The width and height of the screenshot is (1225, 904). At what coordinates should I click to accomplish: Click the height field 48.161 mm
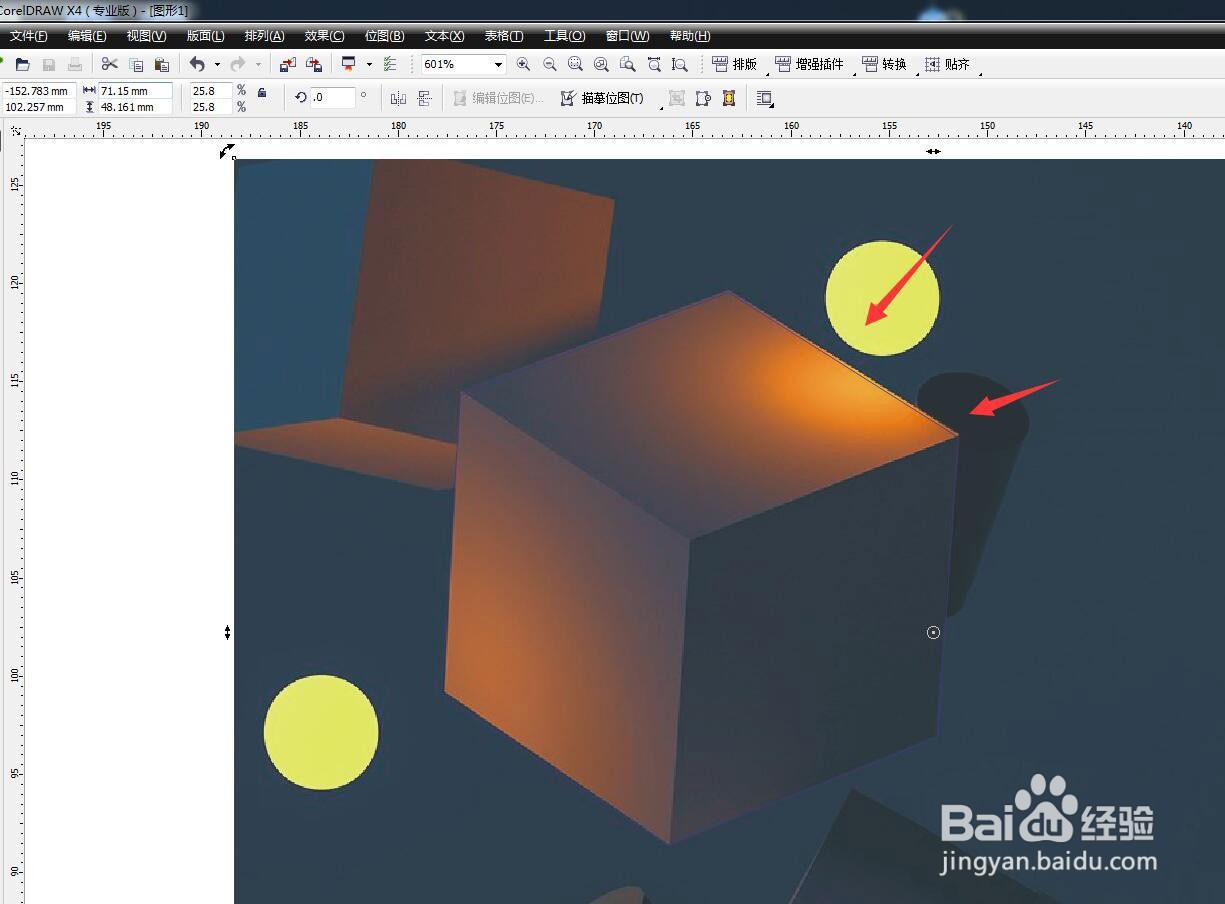(135, 107)
